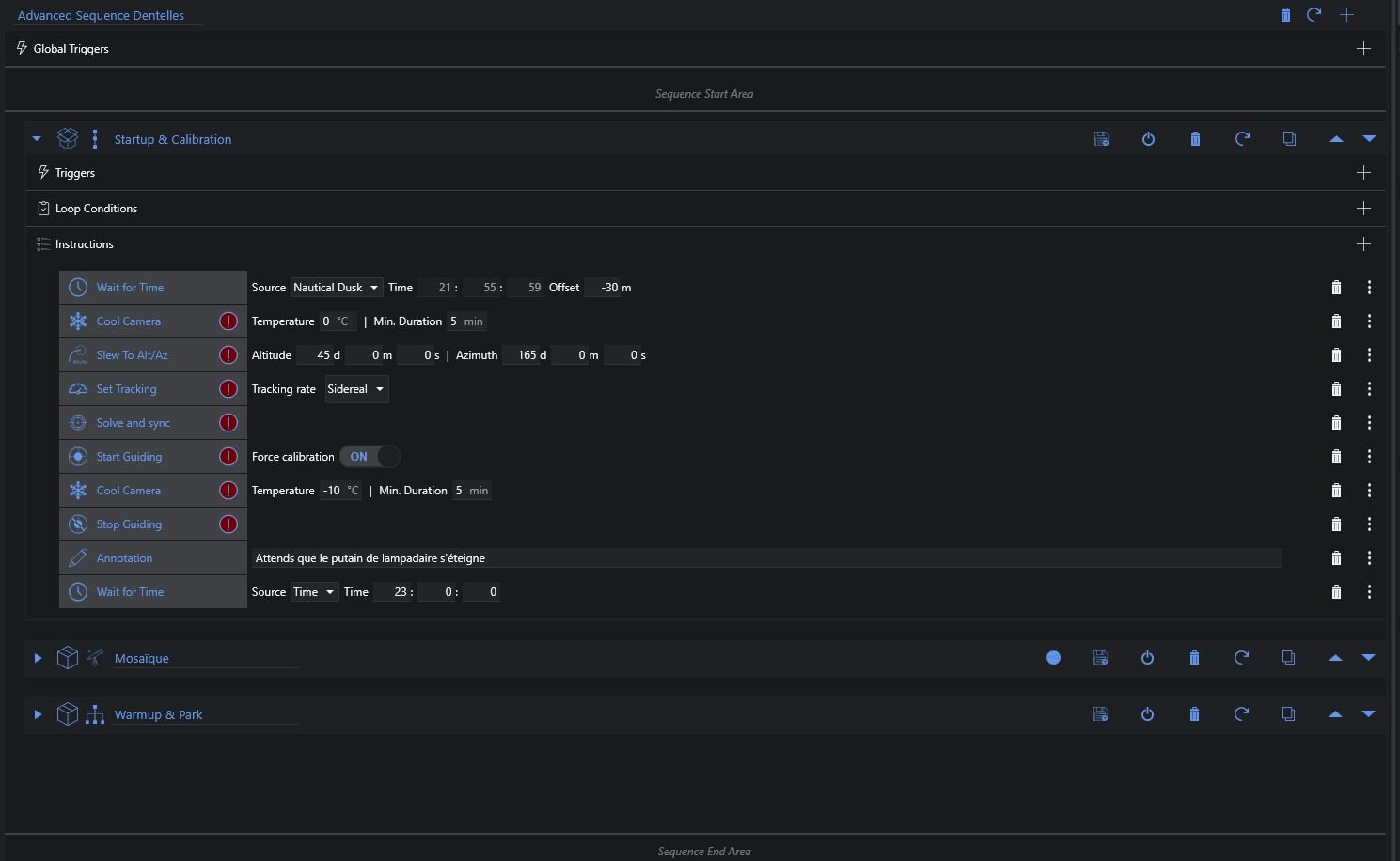
Task: Add a new Global Trigger
Action: (x=1363, y=48)
